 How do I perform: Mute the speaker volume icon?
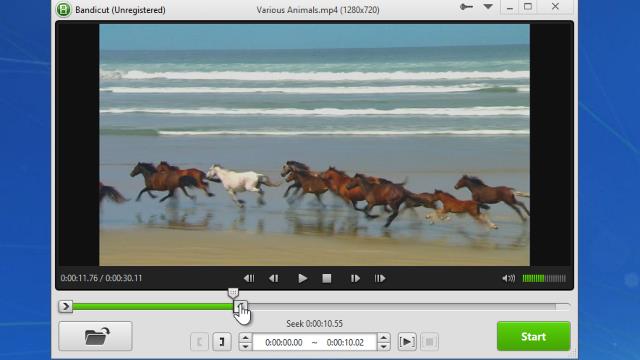pos(508,278)
